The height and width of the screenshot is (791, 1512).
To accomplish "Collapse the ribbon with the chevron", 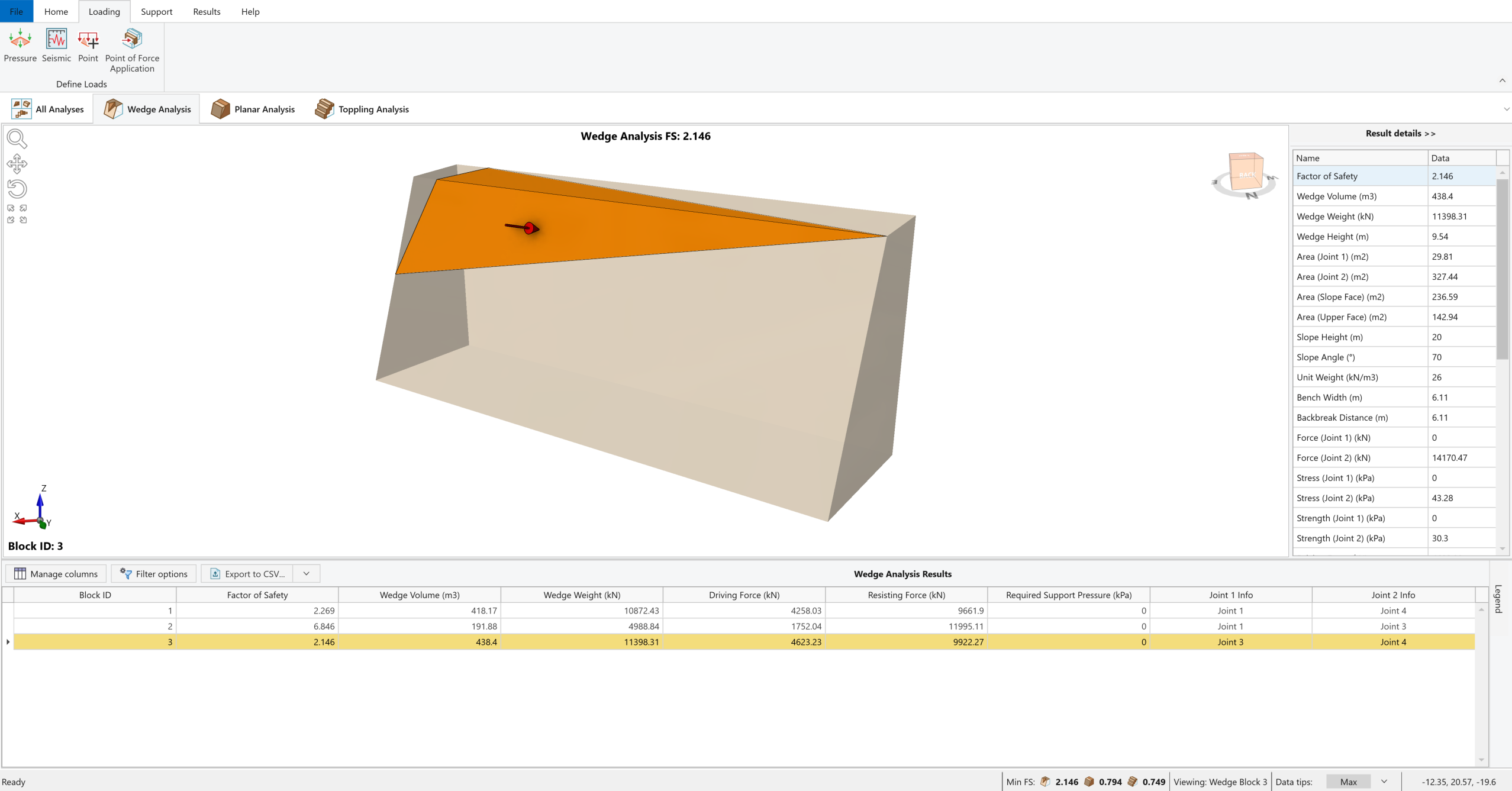I will pyautogui.click(x=1503, y=80).
